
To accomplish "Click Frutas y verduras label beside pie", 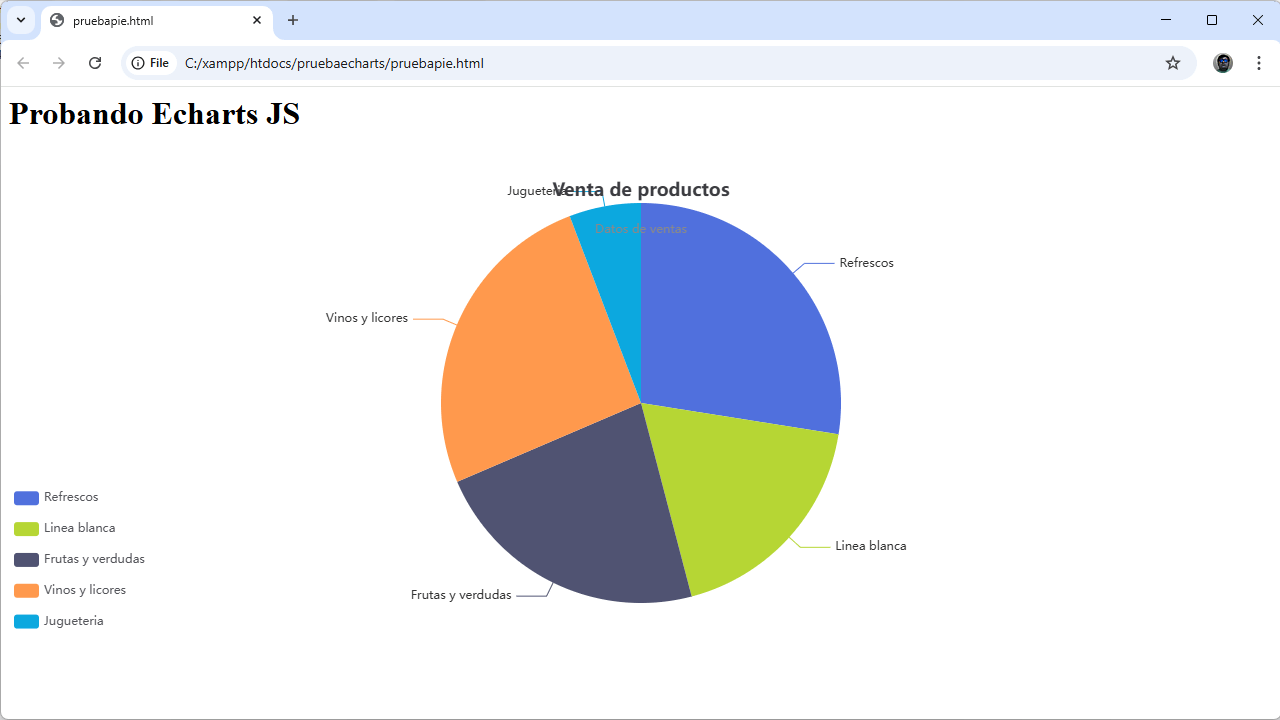I will (461, 595).
